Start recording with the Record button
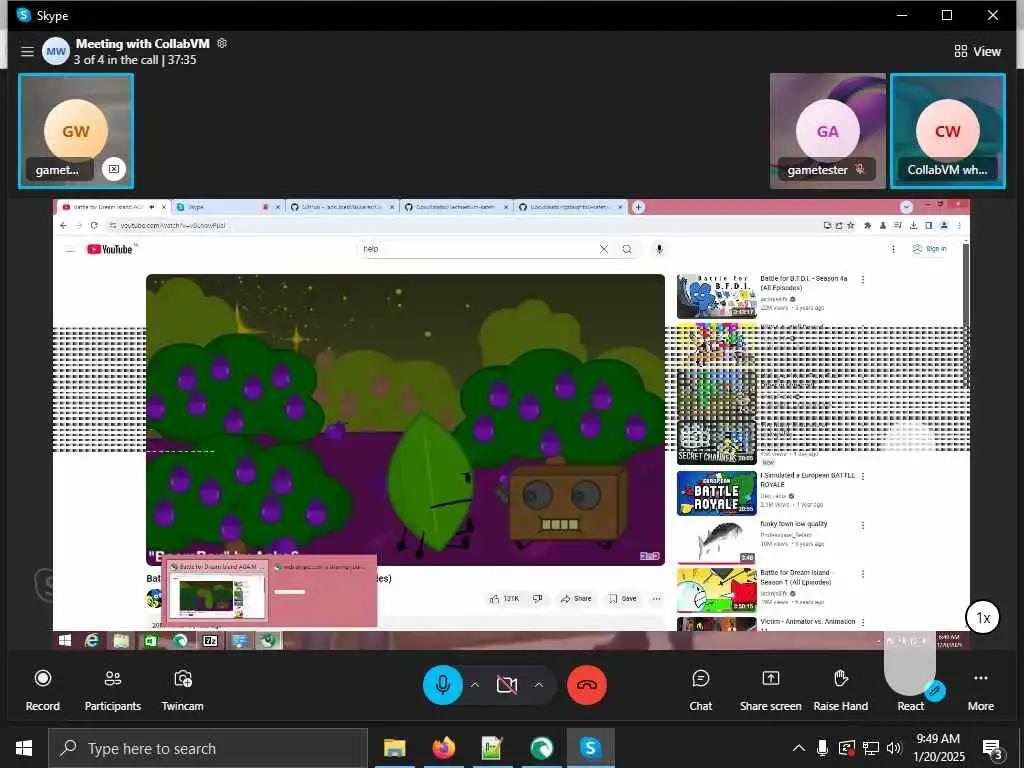The image size is (1024, 768). click(x=42, y=689)
